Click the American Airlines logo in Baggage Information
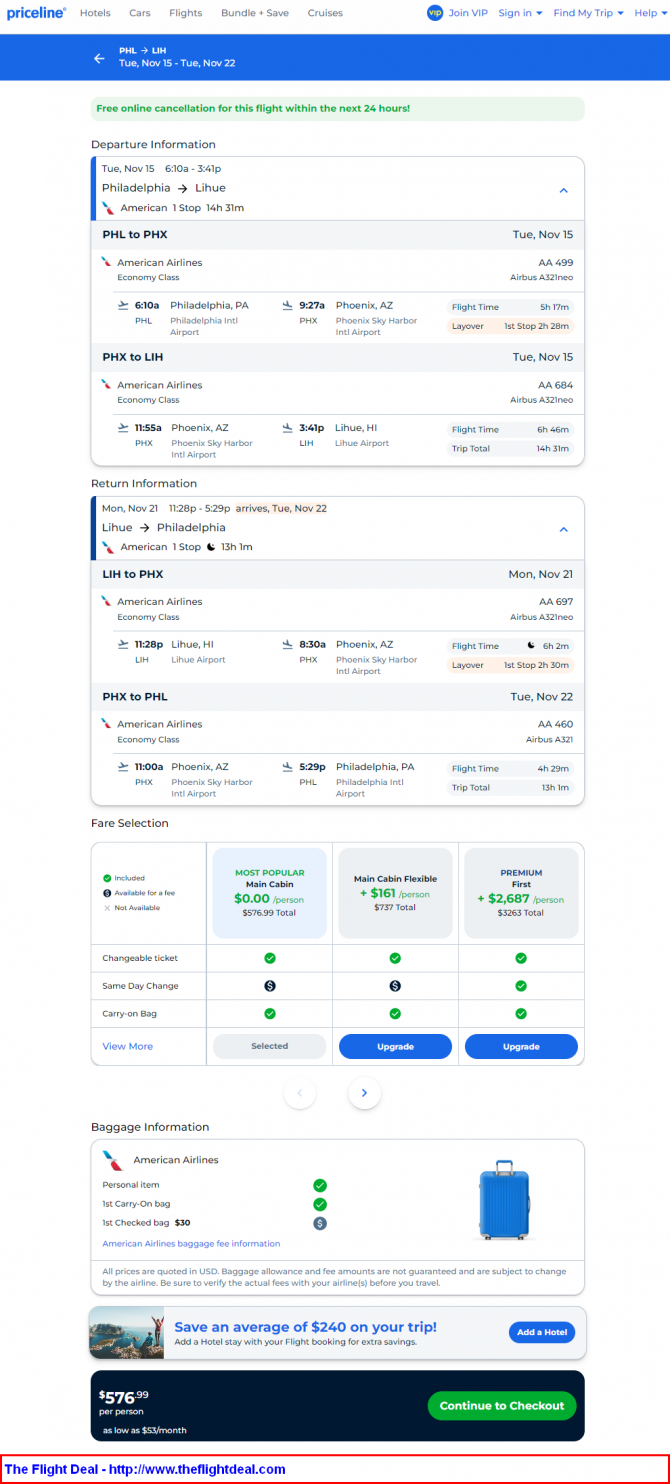Screen dimensions: 670x1484 [x=113, y=1160]
